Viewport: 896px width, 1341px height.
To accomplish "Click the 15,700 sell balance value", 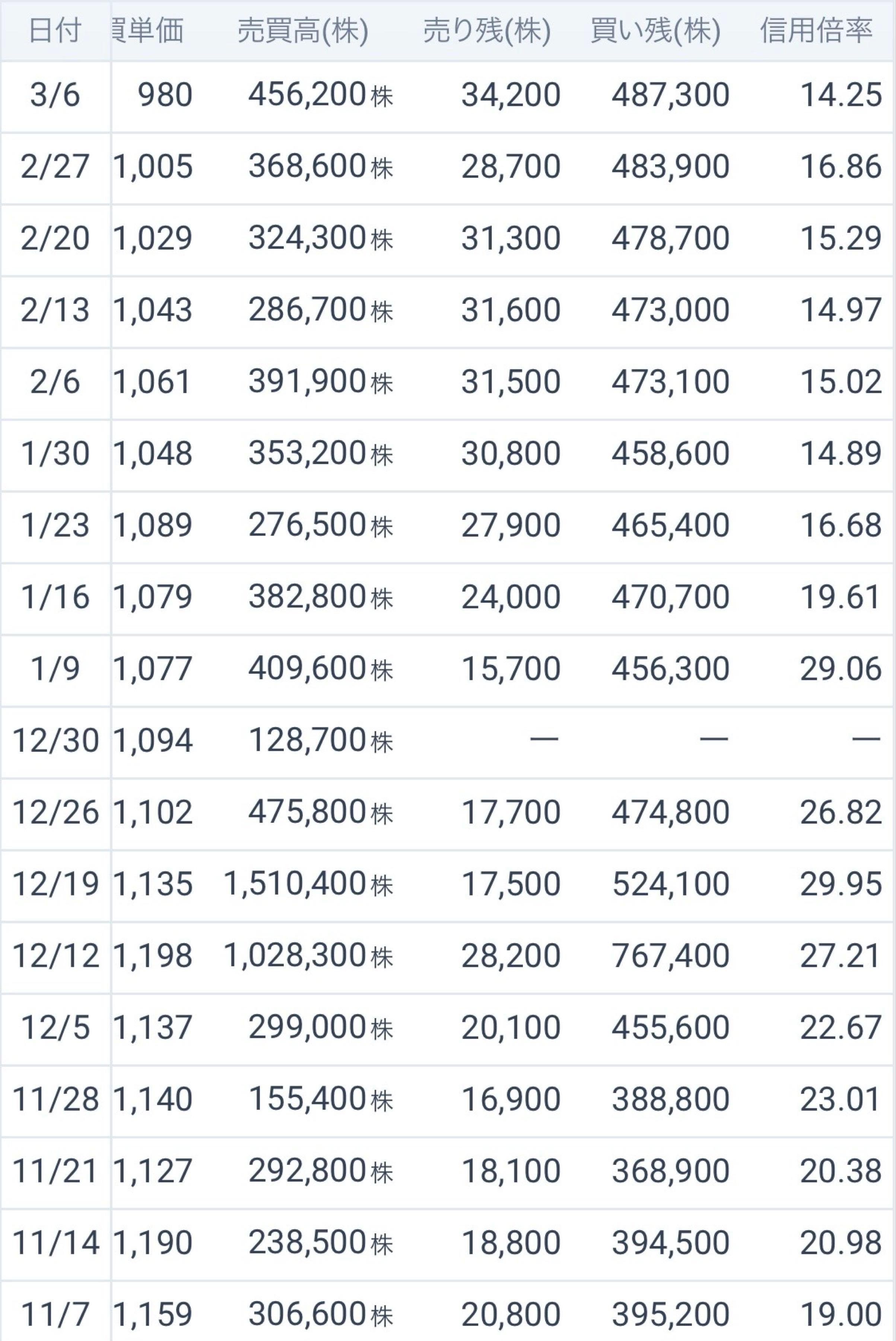I will [510, 669].
